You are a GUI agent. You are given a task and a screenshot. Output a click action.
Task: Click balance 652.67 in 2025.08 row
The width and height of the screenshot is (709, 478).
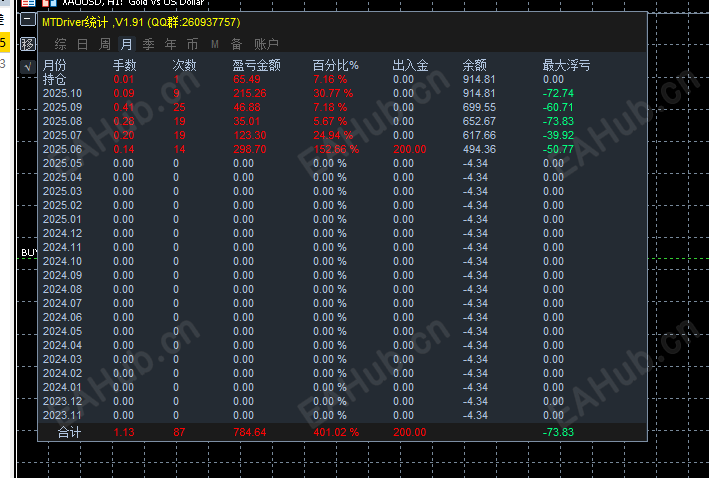coord(479,122)
